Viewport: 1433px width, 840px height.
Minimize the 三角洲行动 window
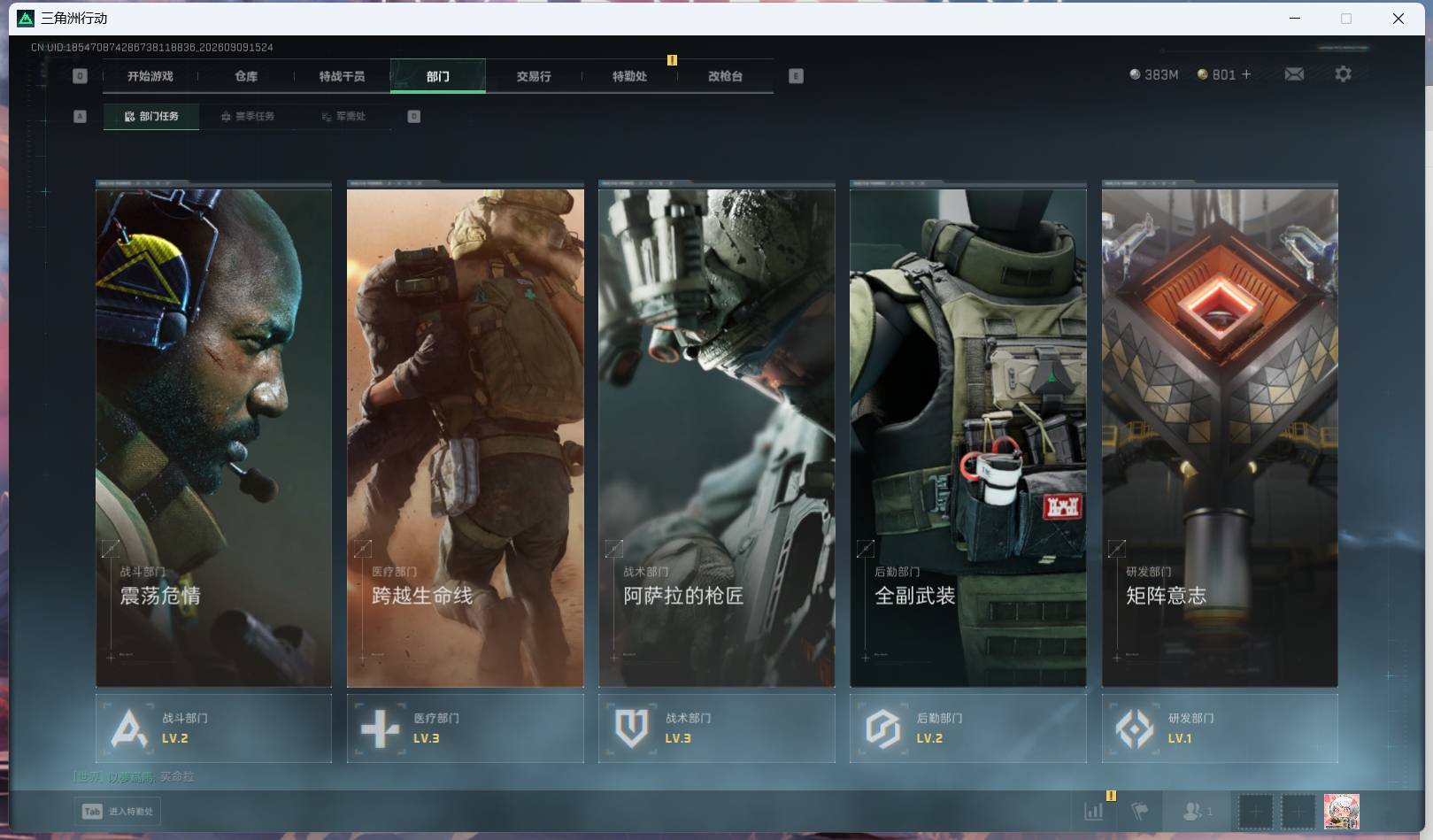click(x=1295, y=18)
